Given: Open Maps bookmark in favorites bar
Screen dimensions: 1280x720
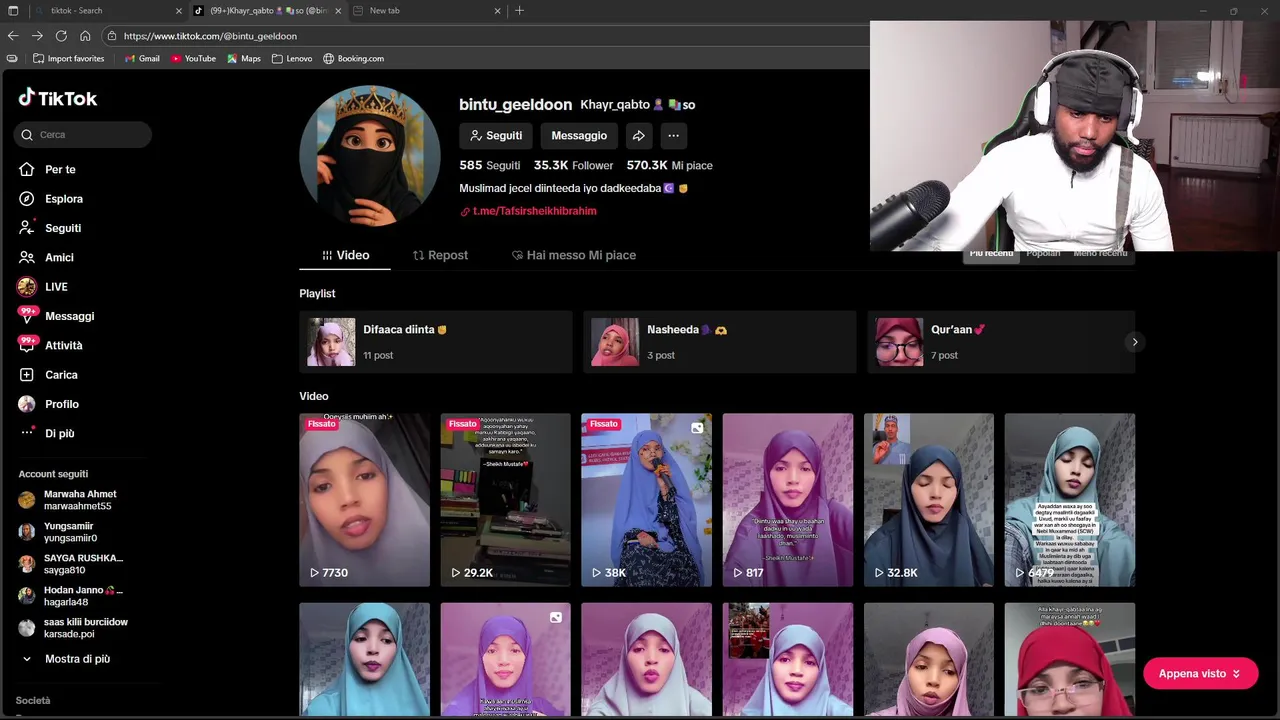Looking at the screenshot, I should [x=244, y=59].
